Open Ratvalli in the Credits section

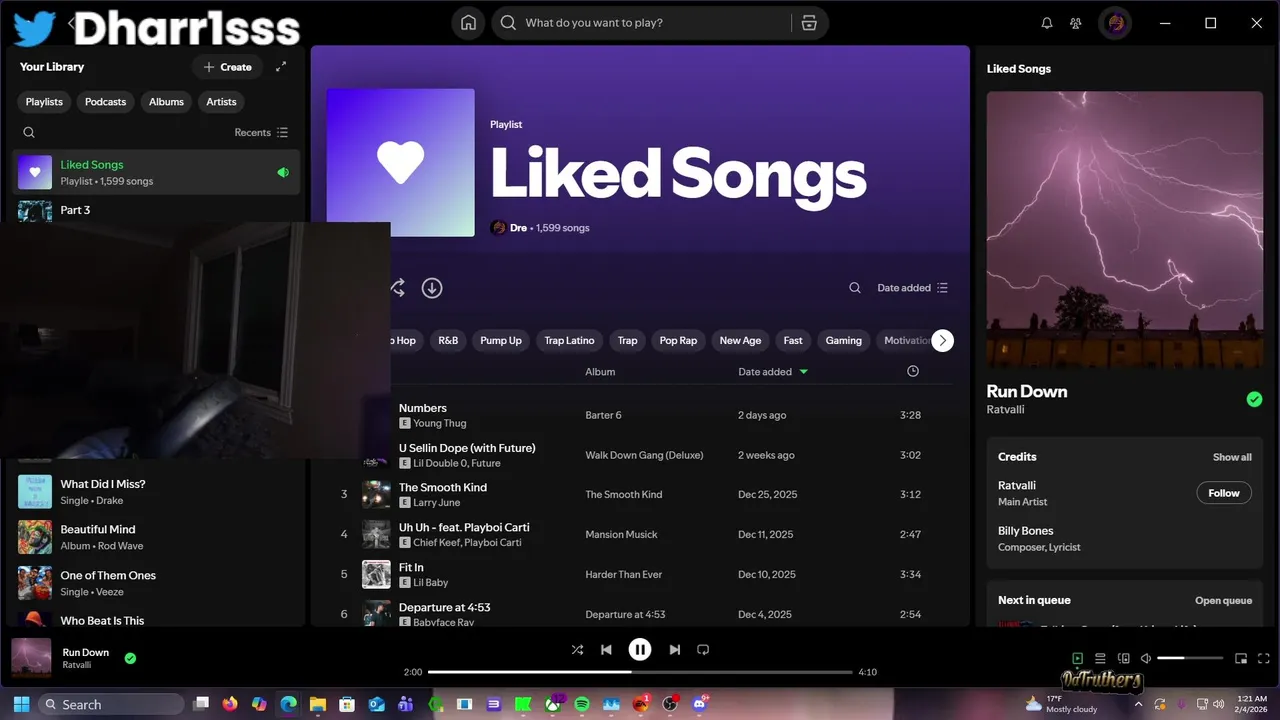[1017, 486]
